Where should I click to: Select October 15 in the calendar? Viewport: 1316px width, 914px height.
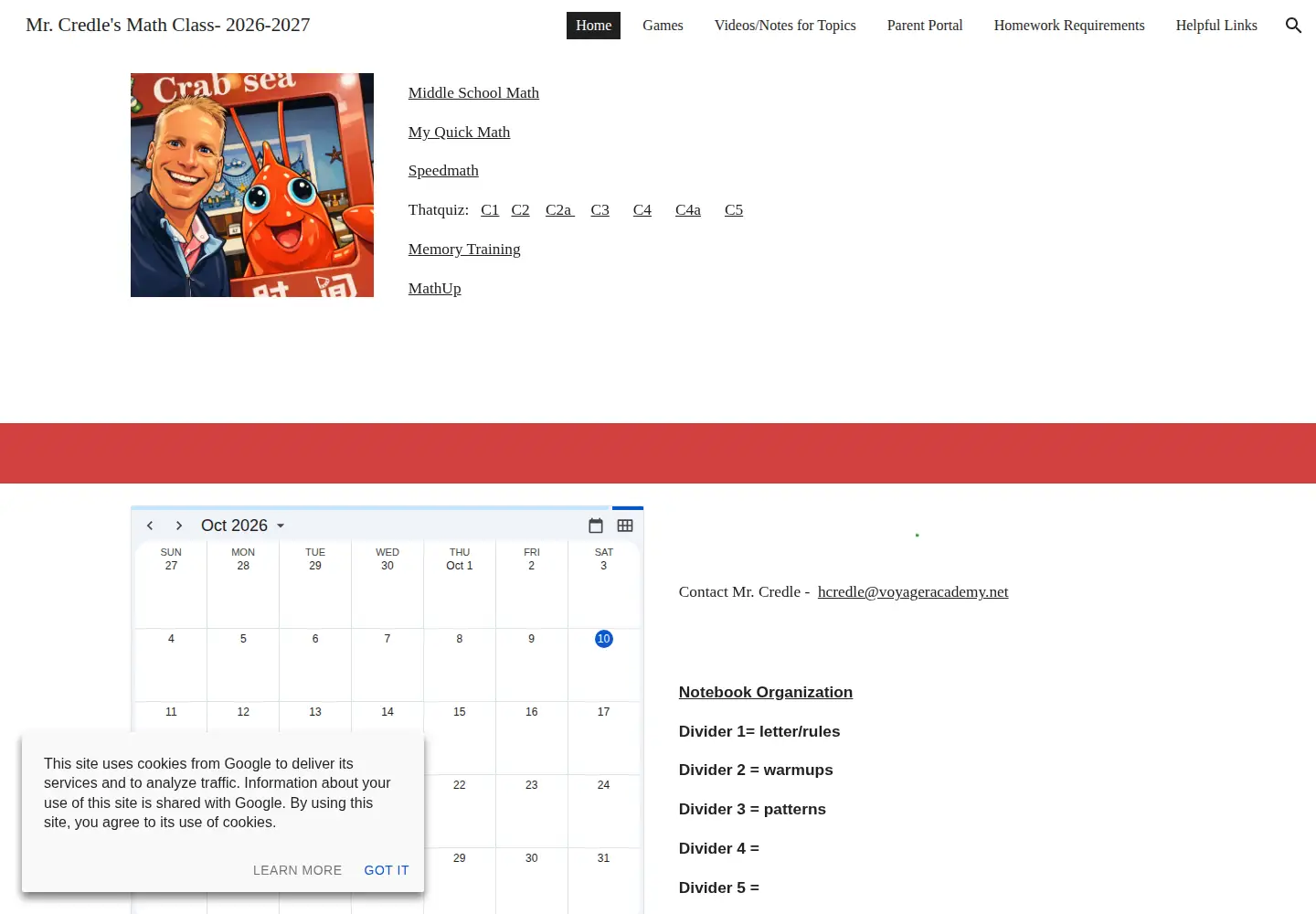pyautogui.click(x=460, y=712)
